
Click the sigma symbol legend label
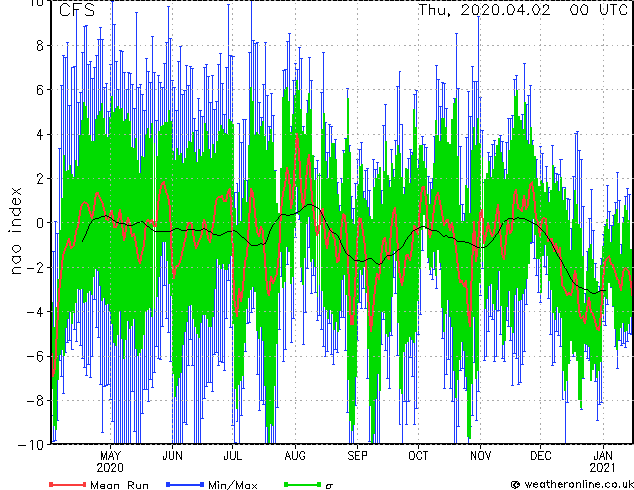point(329,486)
